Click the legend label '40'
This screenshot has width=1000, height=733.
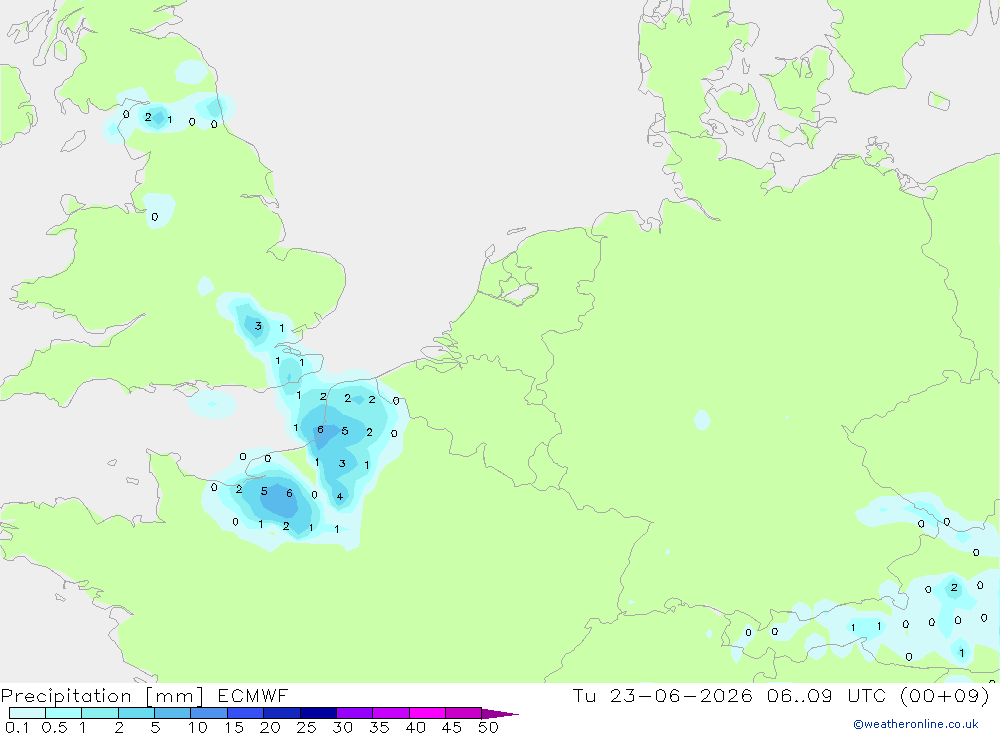pos(415,727)
